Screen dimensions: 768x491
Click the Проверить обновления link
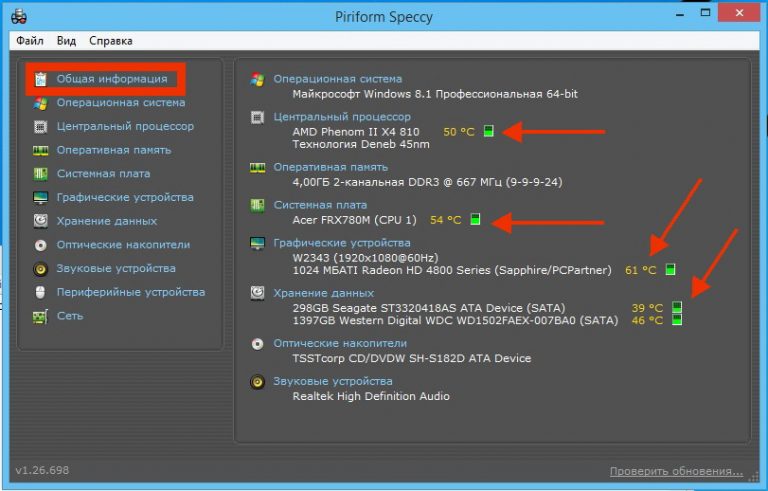click(676, 471)
